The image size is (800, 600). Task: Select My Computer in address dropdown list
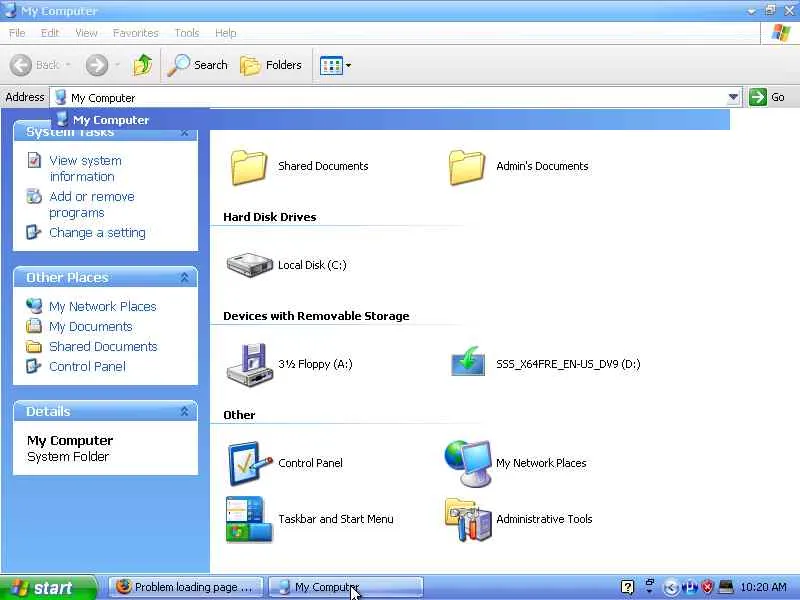coord(390,119)
